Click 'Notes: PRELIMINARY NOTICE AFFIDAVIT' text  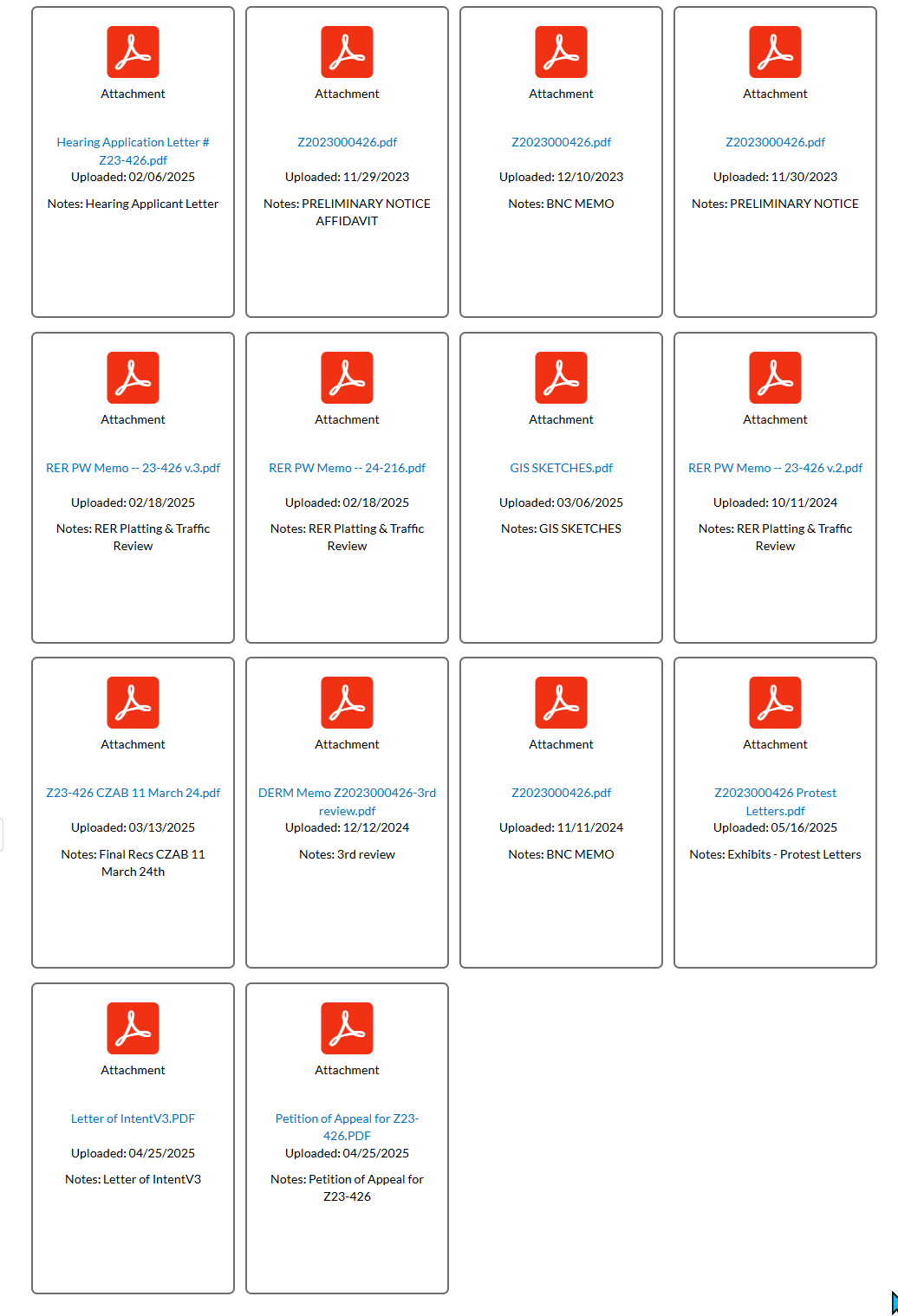tap(347, 212)
